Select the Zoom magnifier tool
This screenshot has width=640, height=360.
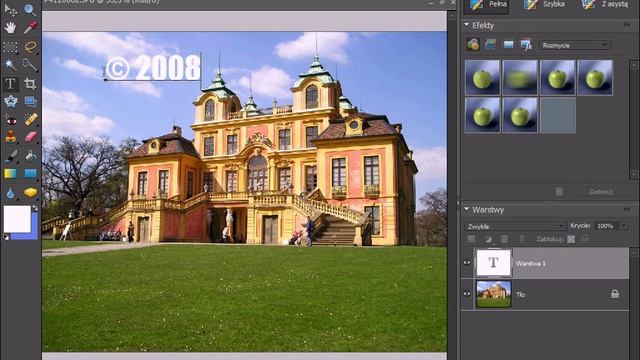click(x=30, y=9)
